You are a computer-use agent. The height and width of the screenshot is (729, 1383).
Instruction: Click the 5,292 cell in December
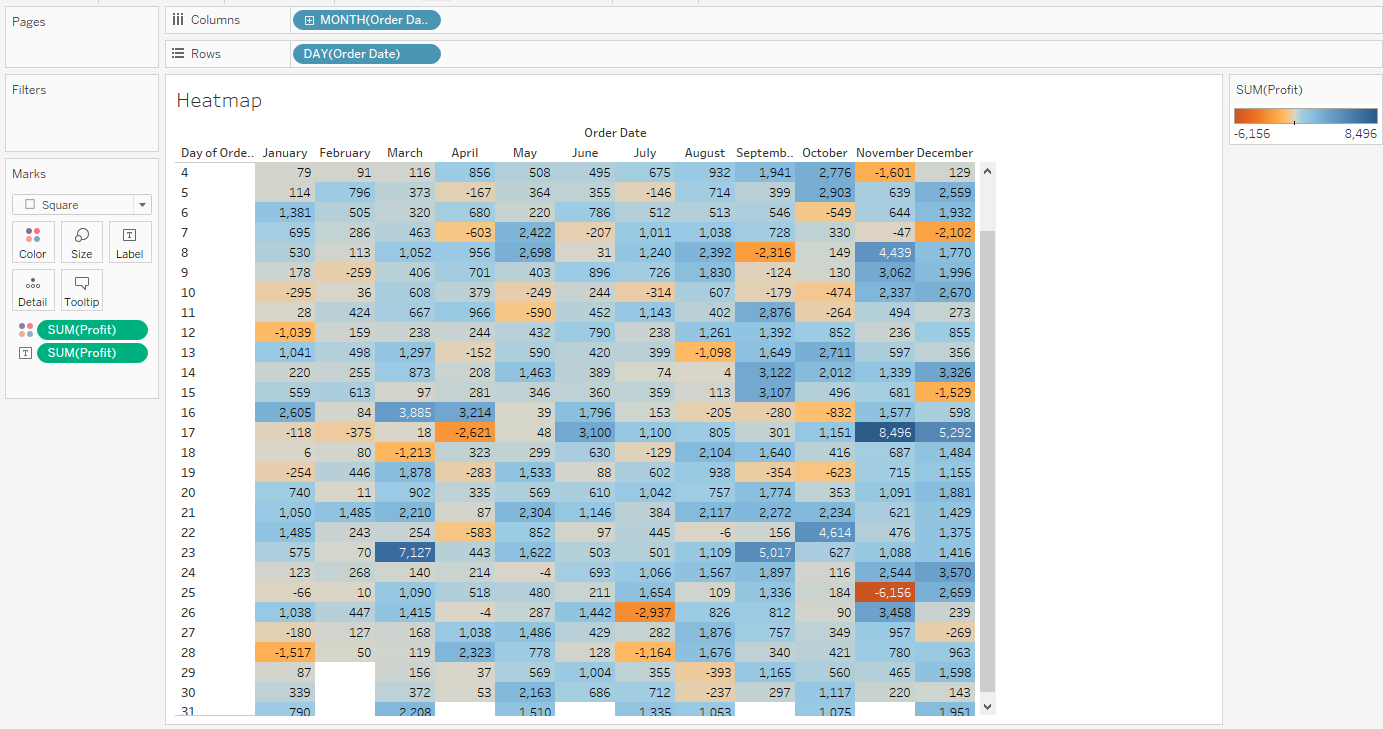(945, 432)
